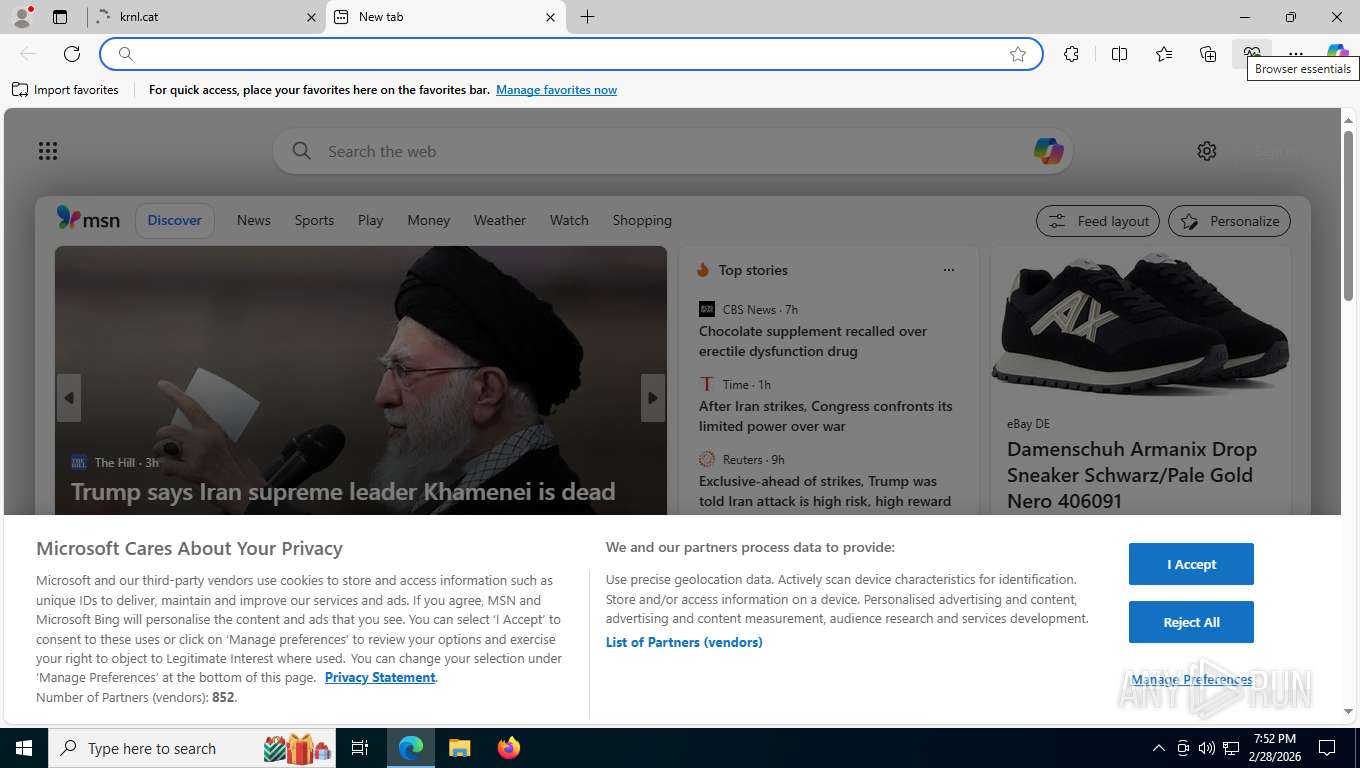The width and height of the screenshot is (1360, 768).
Task: Open the app launcher grid icon
Action: pos(48,151)
